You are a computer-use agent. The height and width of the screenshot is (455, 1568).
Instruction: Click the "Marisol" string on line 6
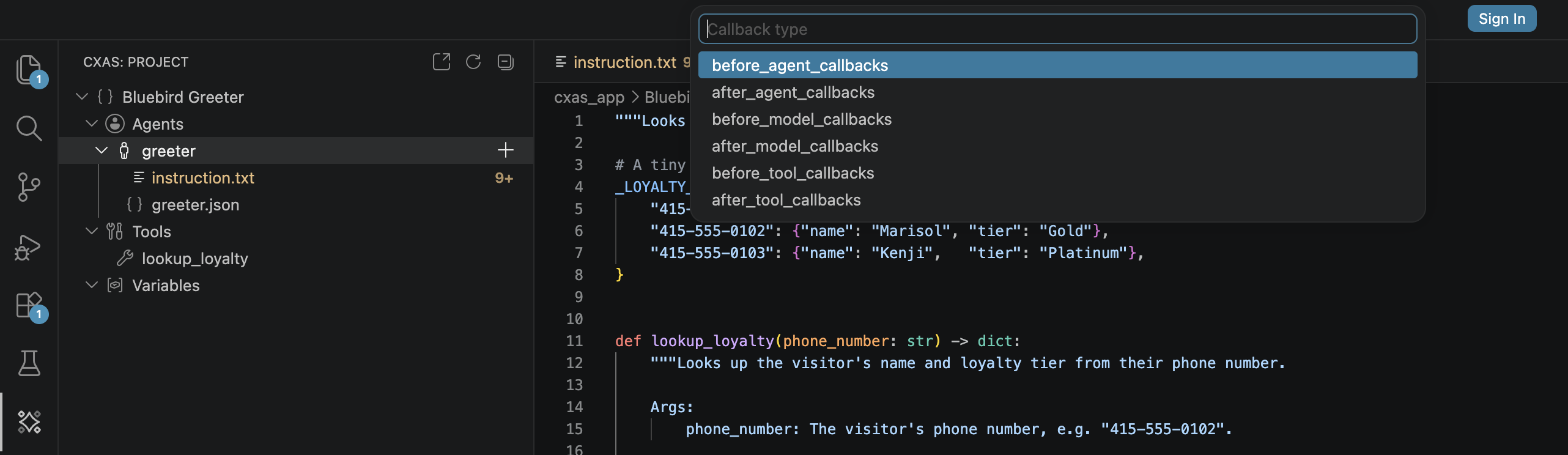pos(911,231)
